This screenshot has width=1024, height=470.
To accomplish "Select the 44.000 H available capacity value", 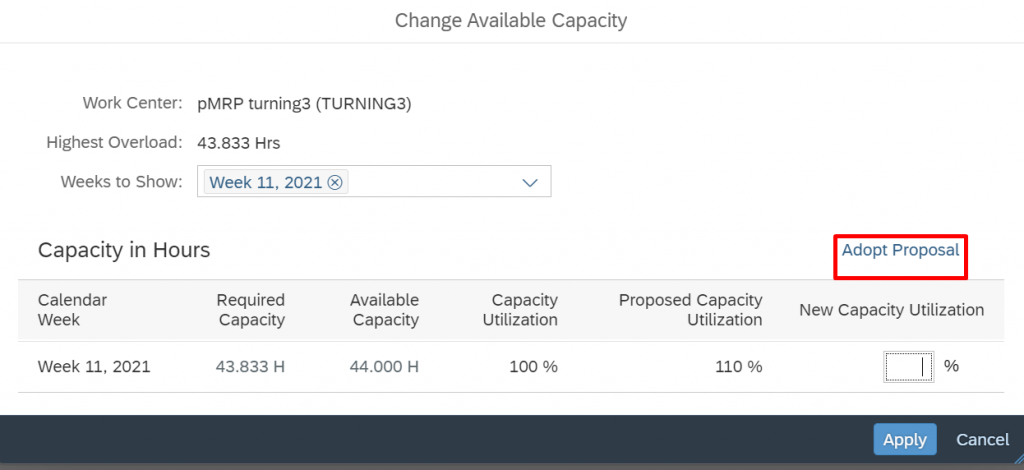I will coord(384,367).
